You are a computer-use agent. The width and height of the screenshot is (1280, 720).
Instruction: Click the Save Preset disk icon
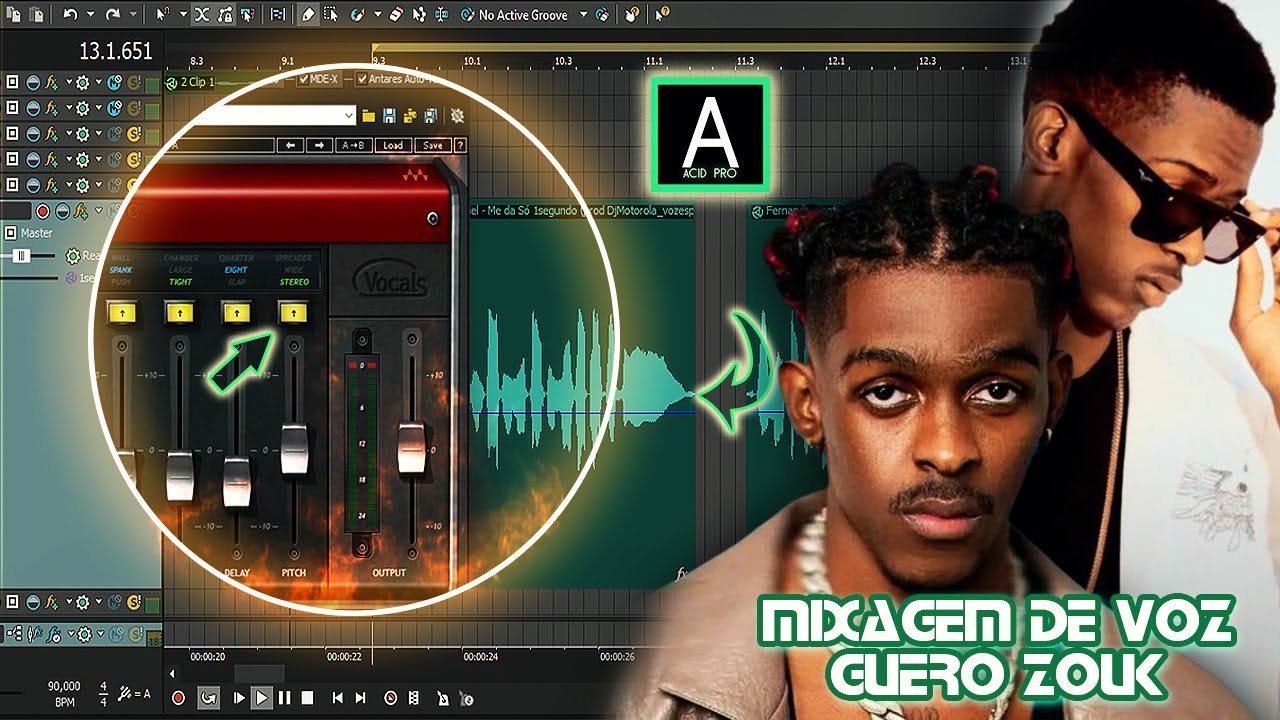(389, 116)
